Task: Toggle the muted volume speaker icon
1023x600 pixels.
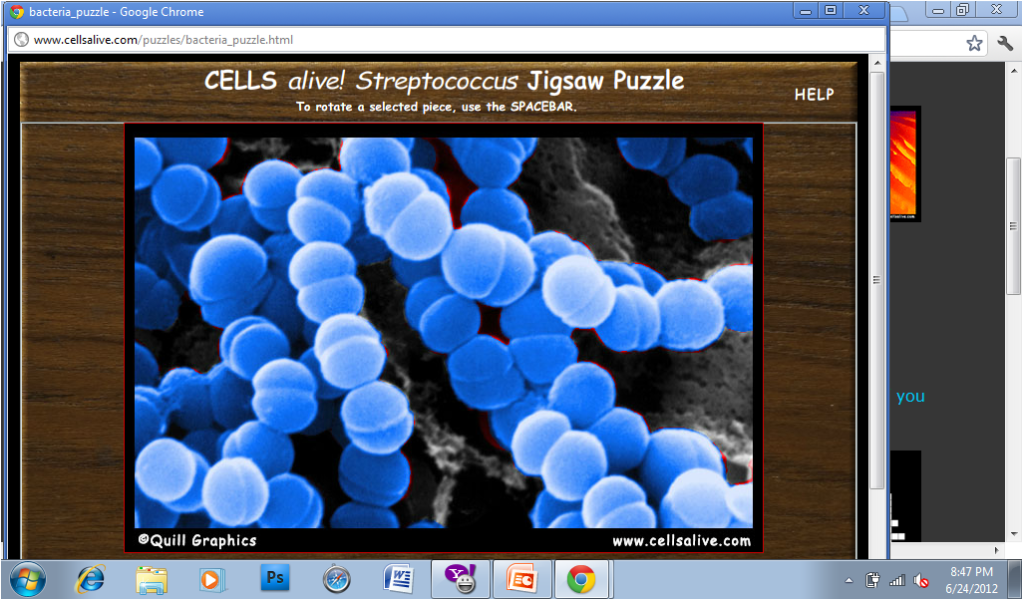Action: click(921, 580)
